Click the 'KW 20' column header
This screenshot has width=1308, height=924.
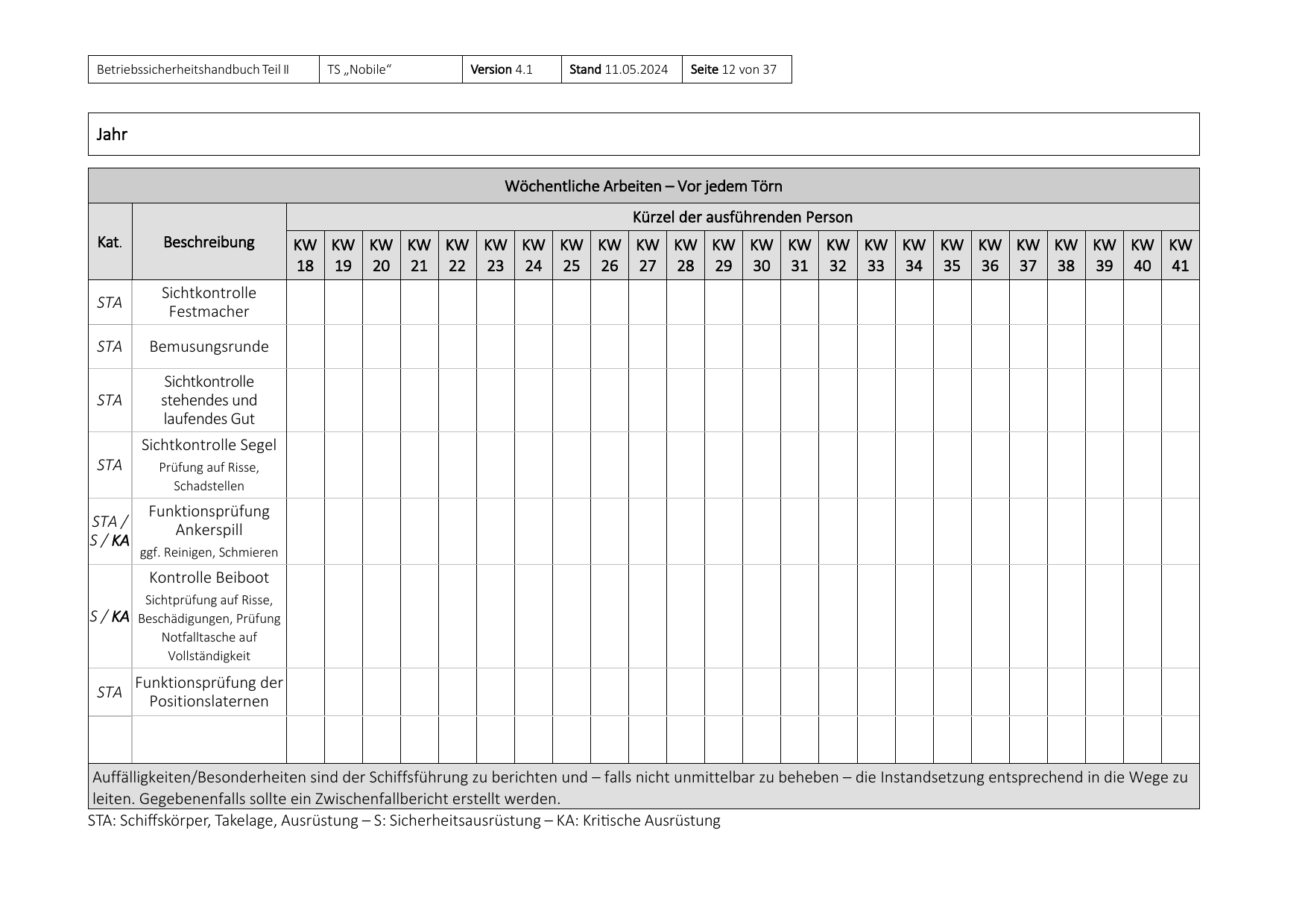382,256
